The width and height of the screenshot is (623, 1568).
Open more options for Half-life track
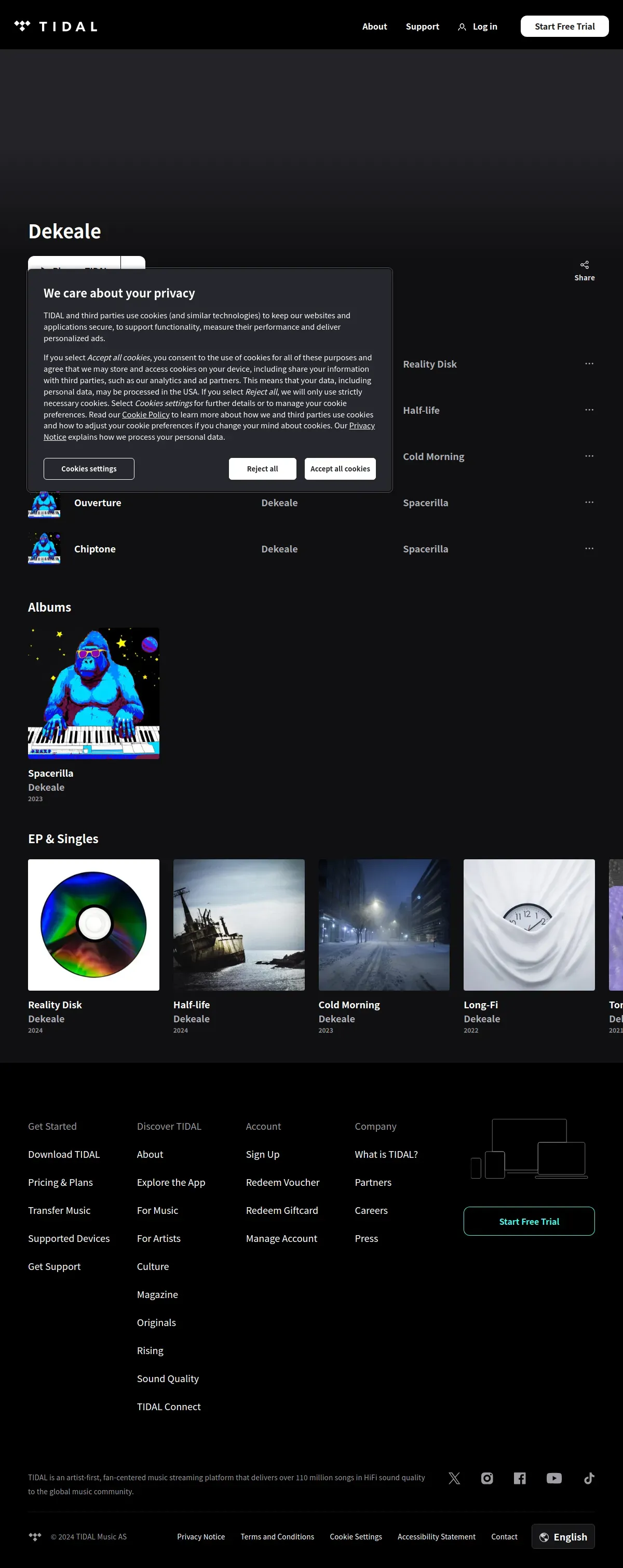pos(589,410)
